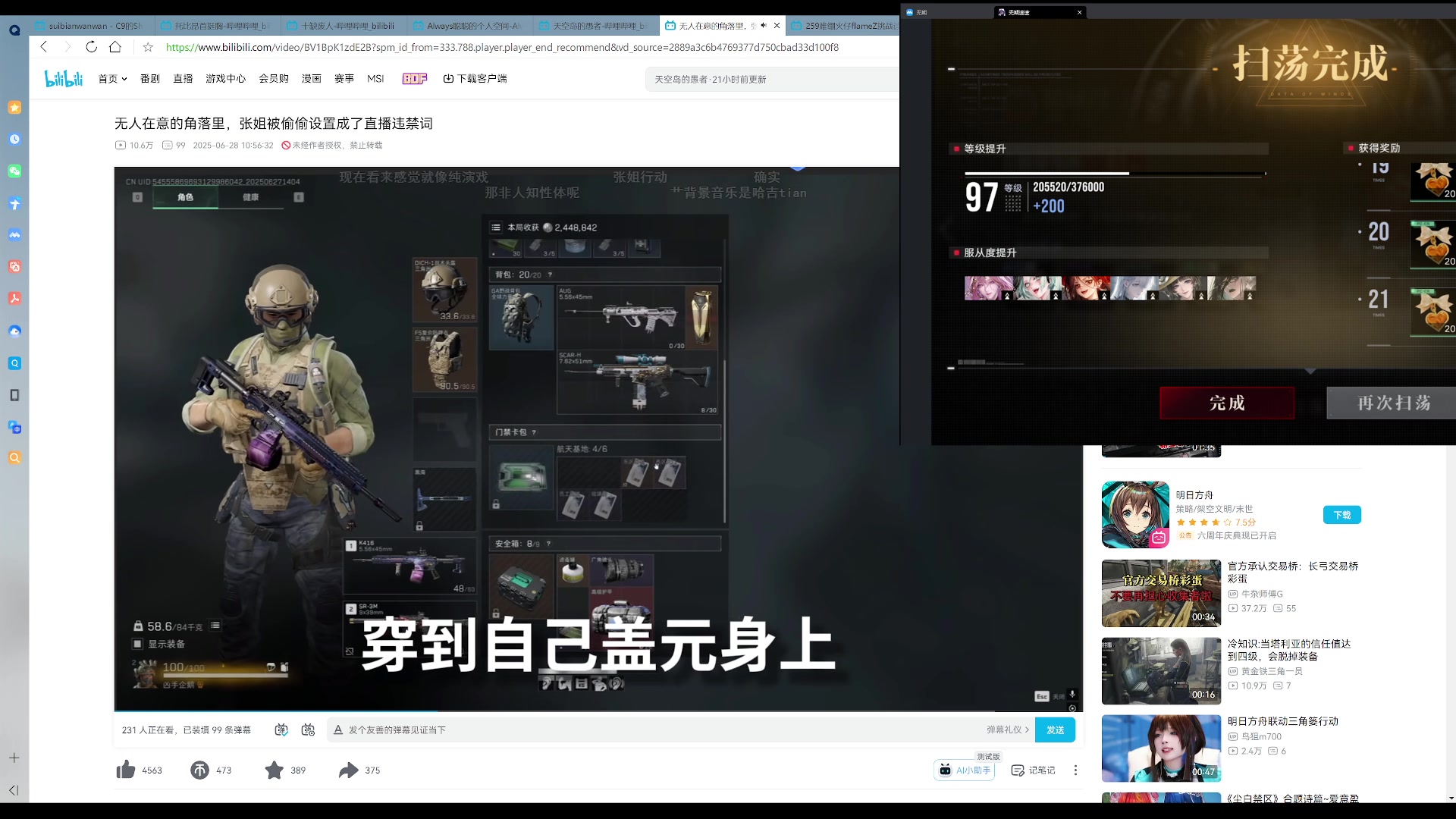Click the bilibili logo in header

click(x=64, y=78)
